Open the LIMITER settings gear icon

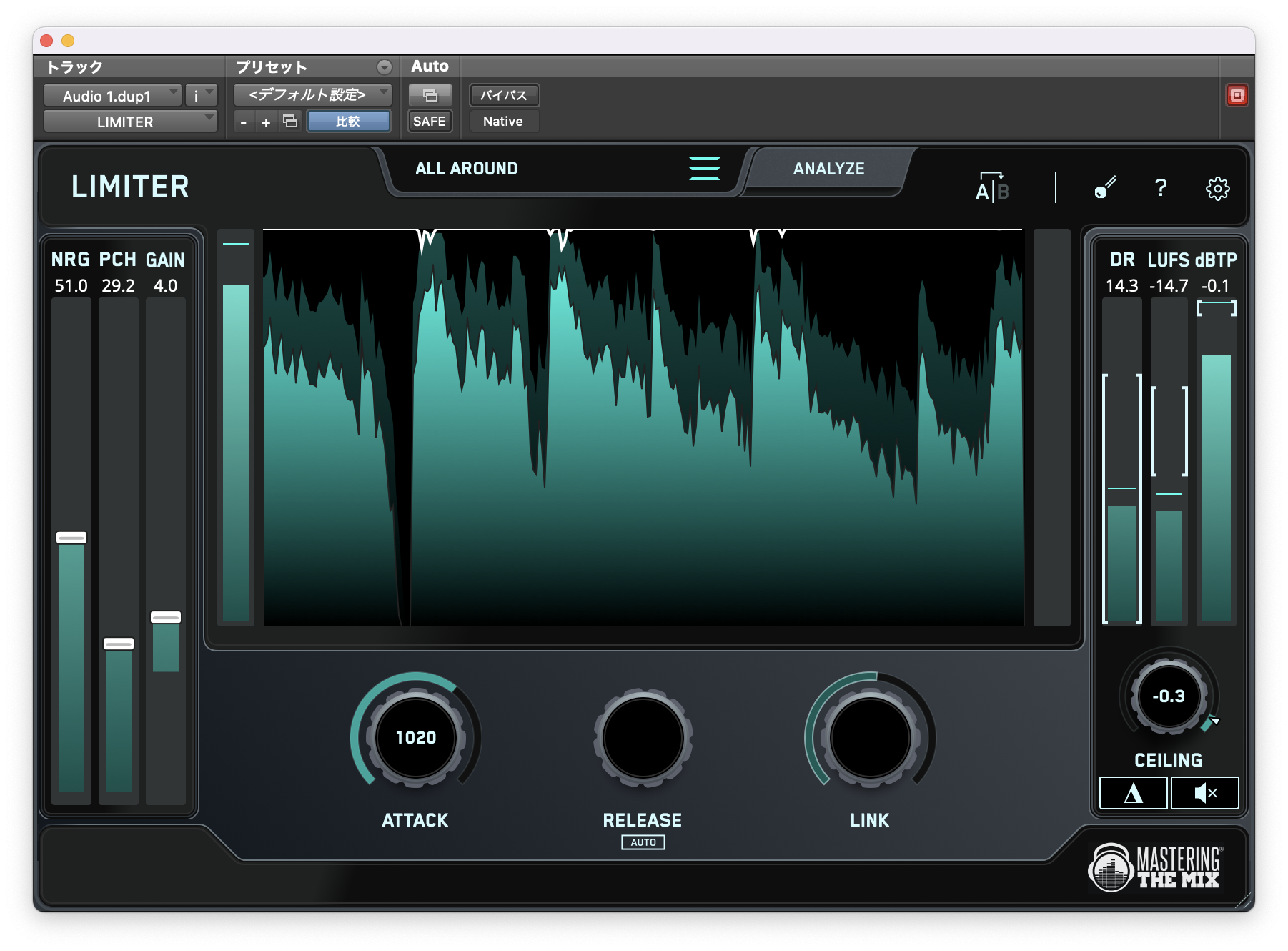coord(1218,187)
